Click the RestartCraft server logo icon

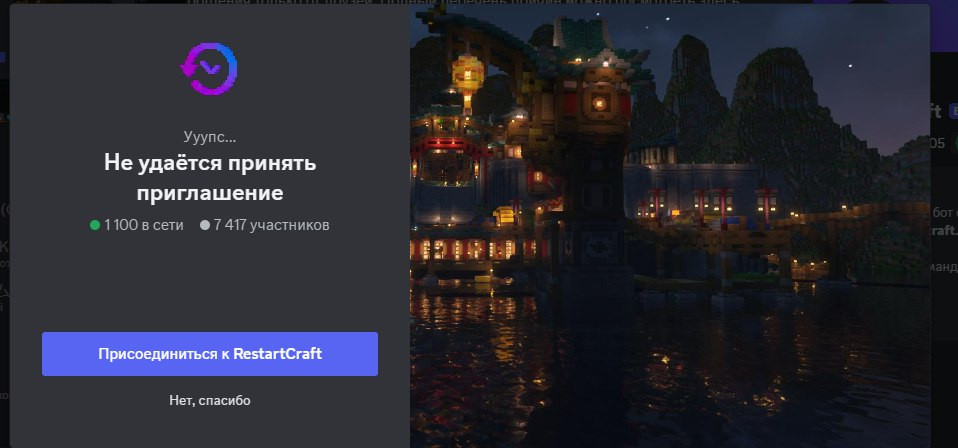[210, 68]
